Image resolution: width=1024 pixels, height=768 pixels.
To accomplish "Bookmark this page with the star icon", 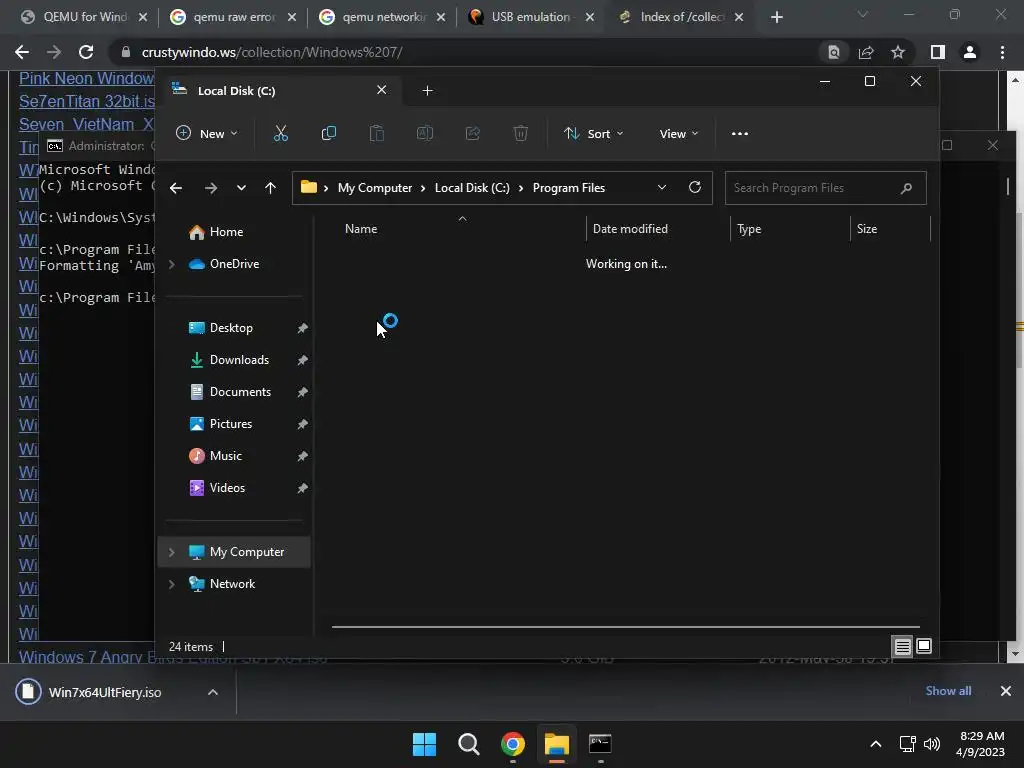I will (898, 52).
